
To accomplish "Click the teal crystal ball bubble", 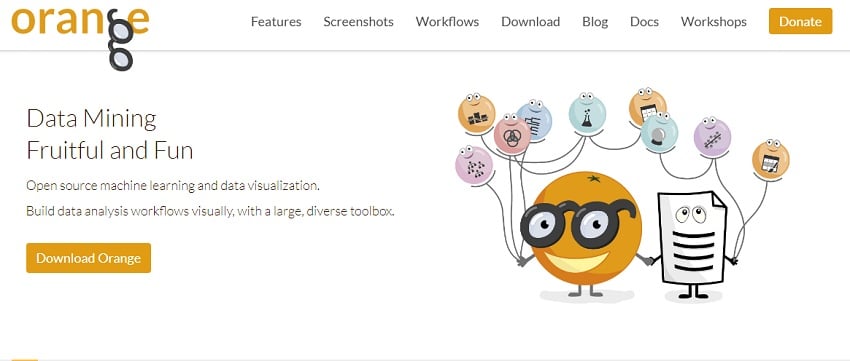I will click(x=659, y=133).
